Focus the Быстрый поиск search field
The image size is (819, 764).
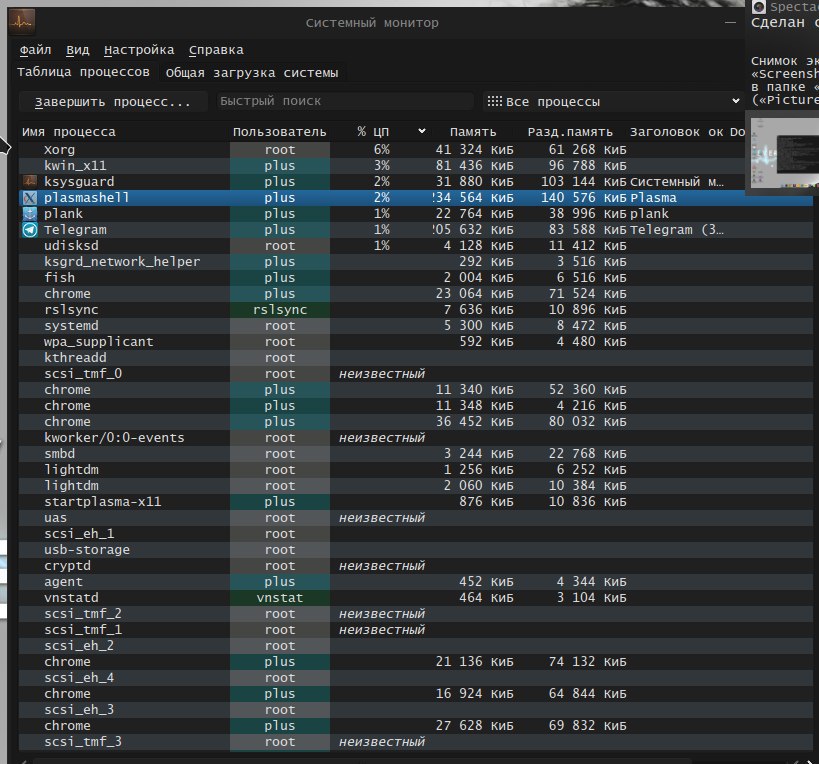coord(345,101)
